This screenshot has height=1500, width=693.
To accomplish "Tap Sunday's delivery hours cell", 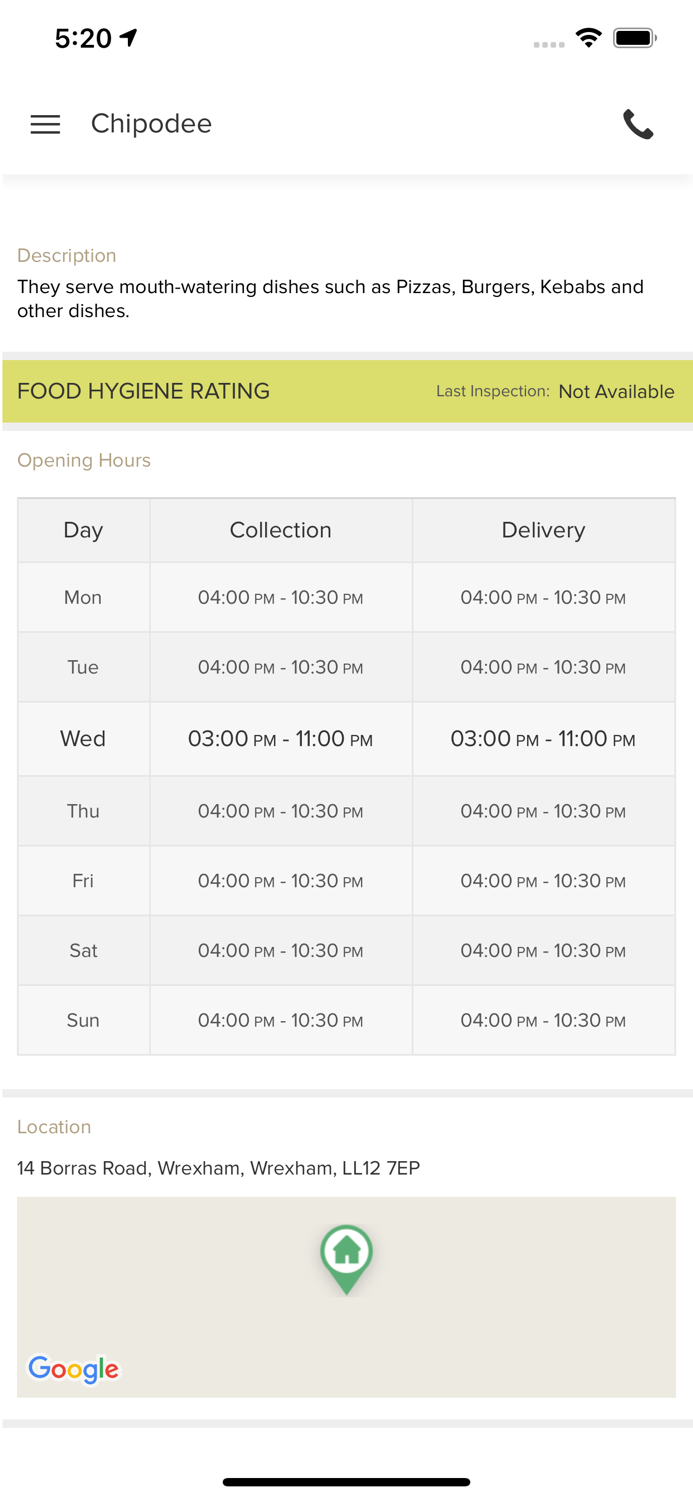I will tap(543, 1021).
